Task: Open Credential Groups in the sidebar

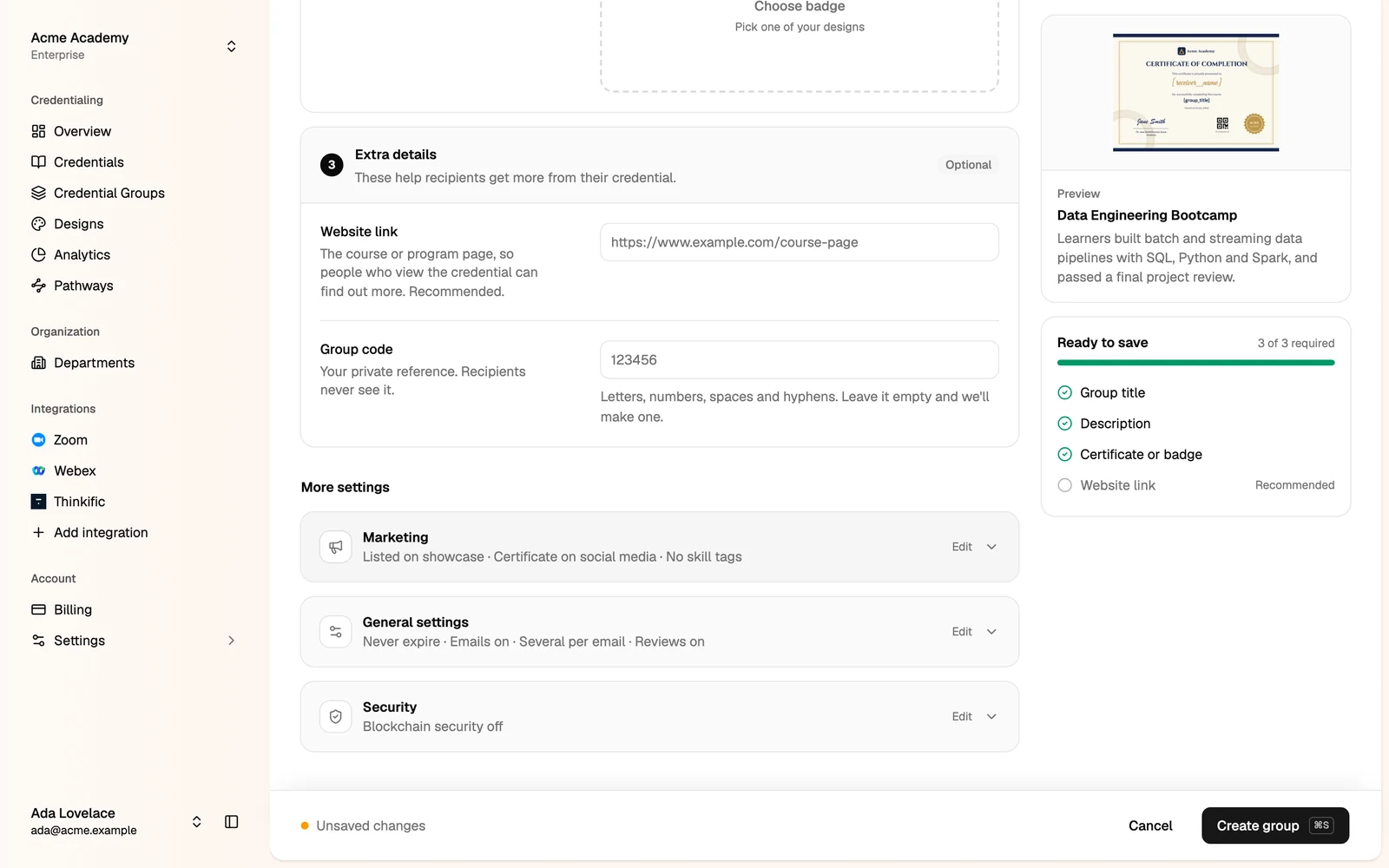Action: coord(135,193)
